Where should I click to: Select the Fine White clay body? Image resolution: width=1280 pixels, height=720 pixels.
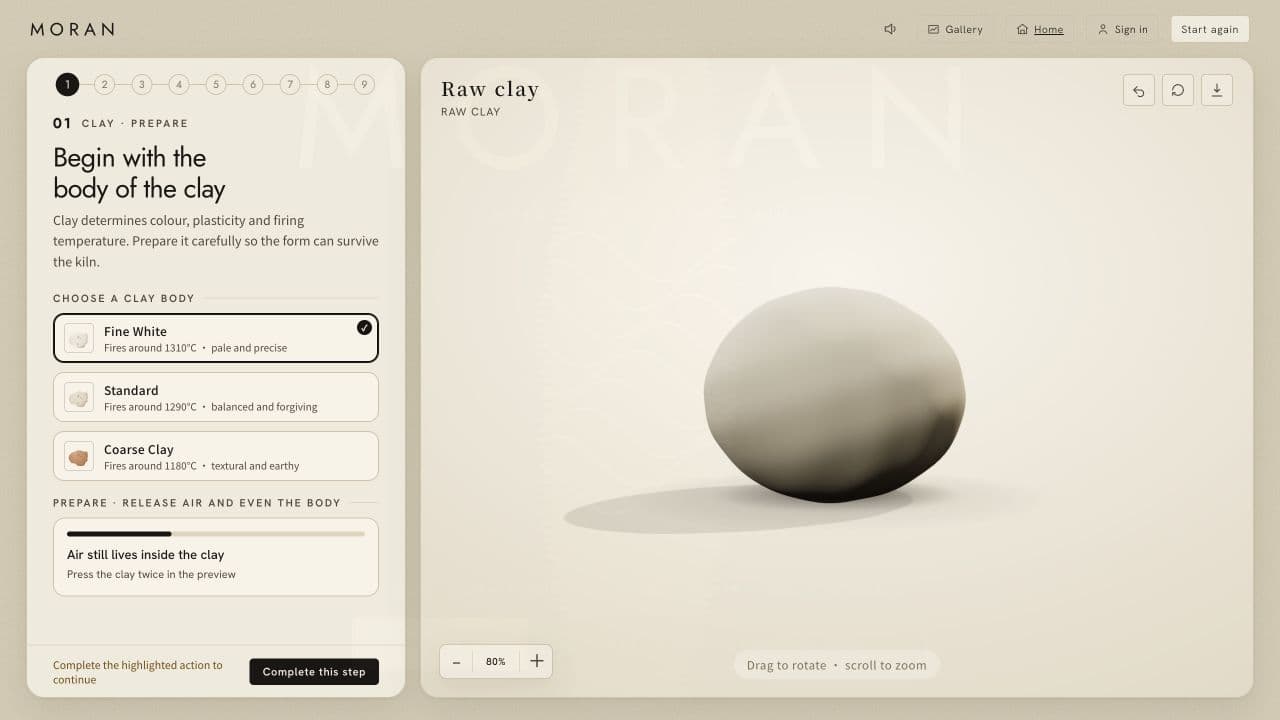pos(216,338)
